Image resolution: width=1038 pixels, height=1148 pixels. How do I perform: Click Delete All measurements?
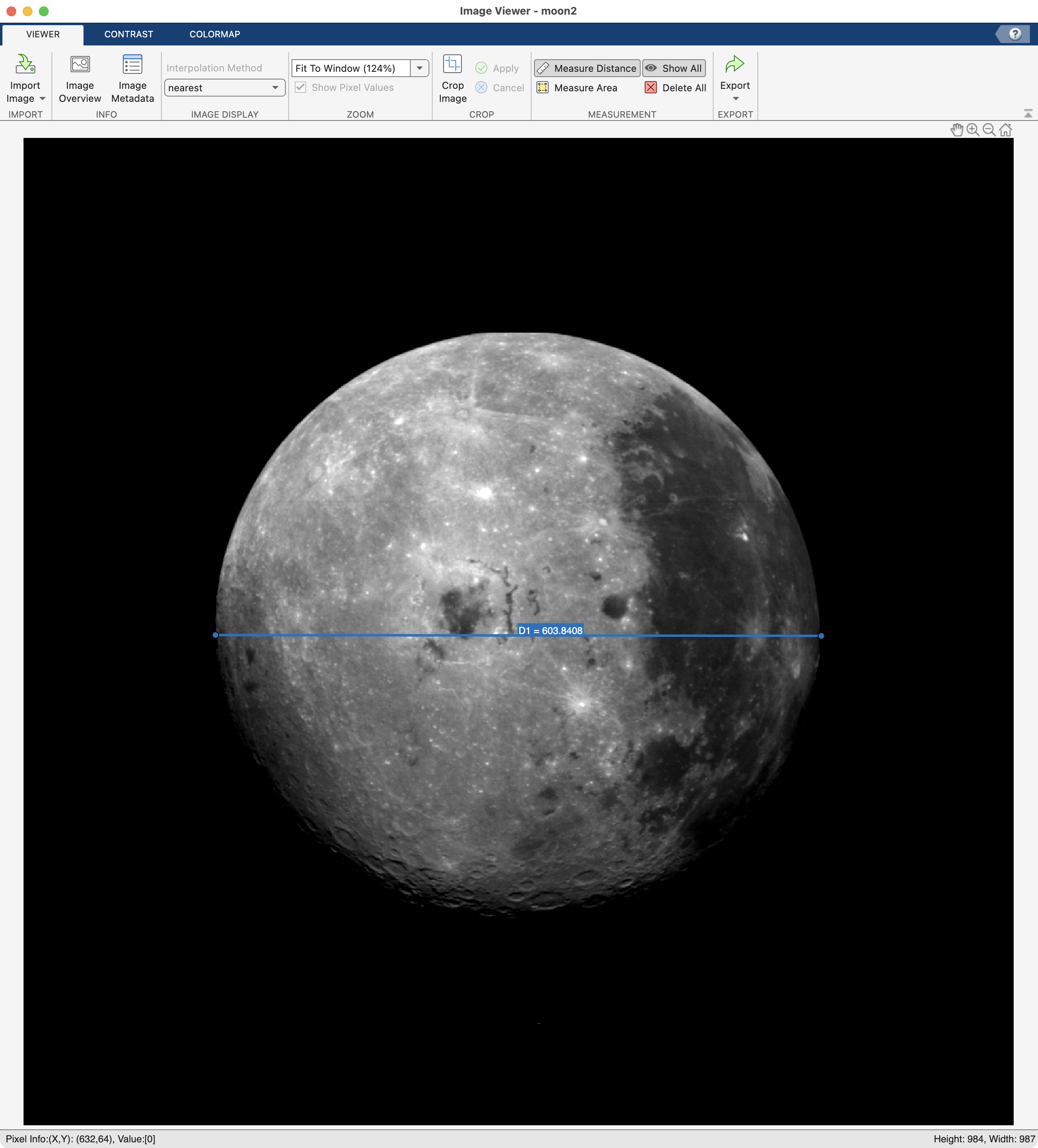tap(676, 88)
